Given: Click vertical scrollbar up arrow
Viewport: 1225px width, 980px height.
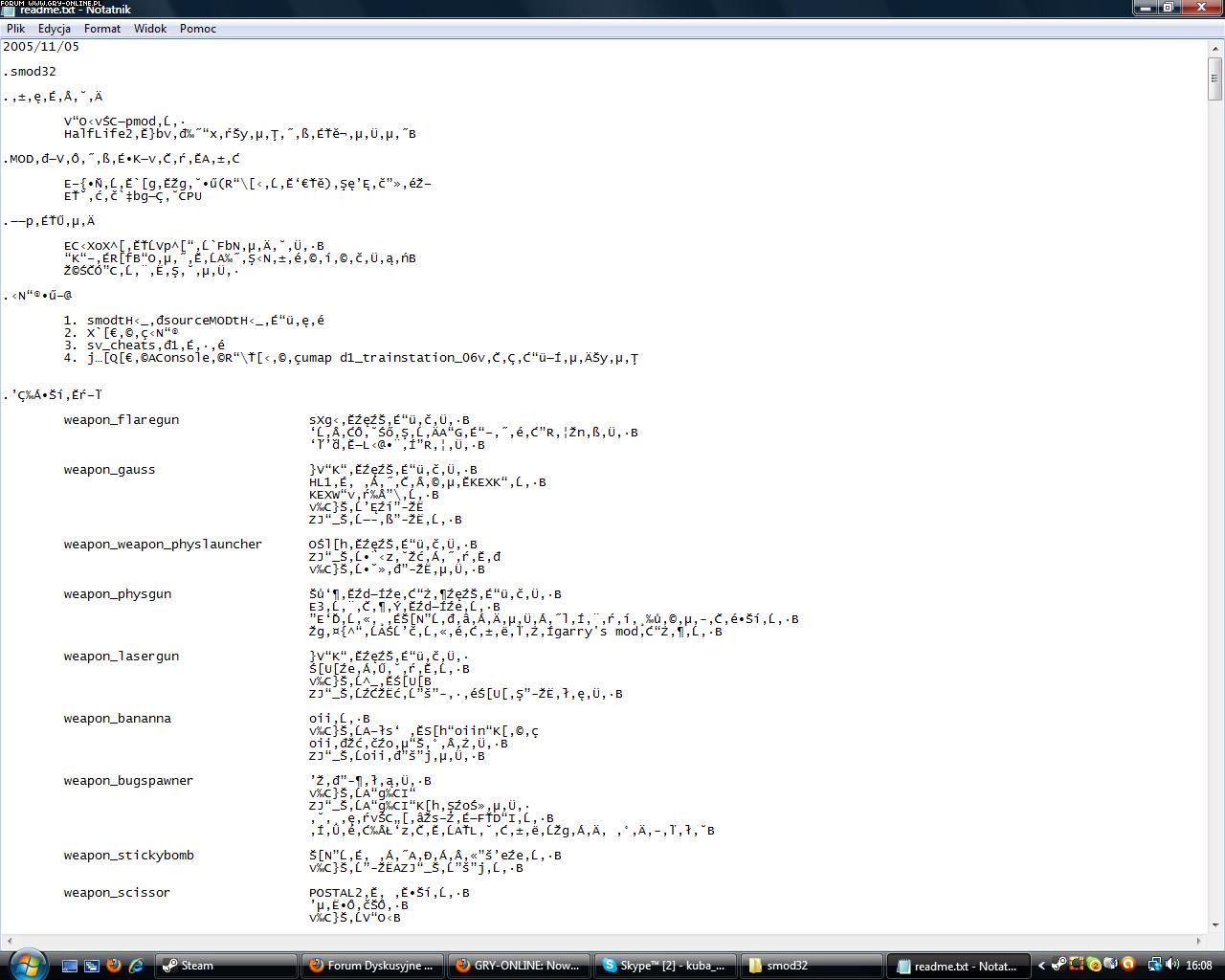Looking at the screenshot, I should 1215,50.
